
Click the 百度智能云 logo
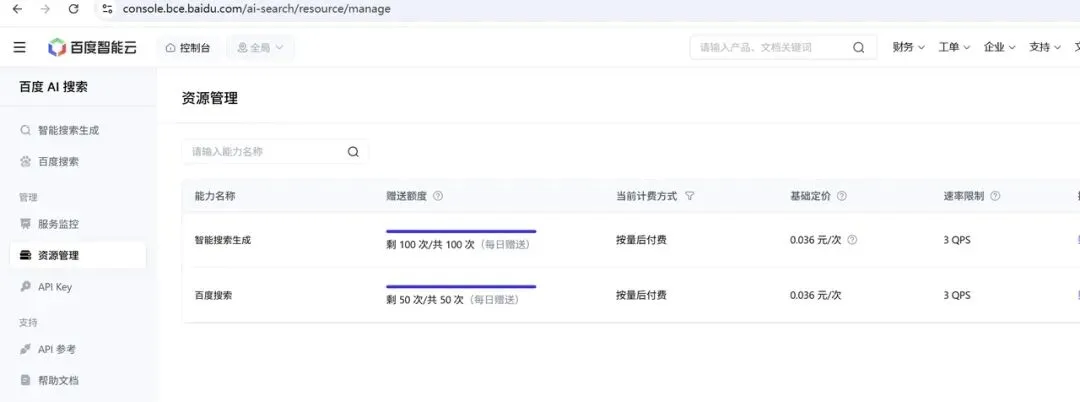pyautogui.click(x=92, y=47)
